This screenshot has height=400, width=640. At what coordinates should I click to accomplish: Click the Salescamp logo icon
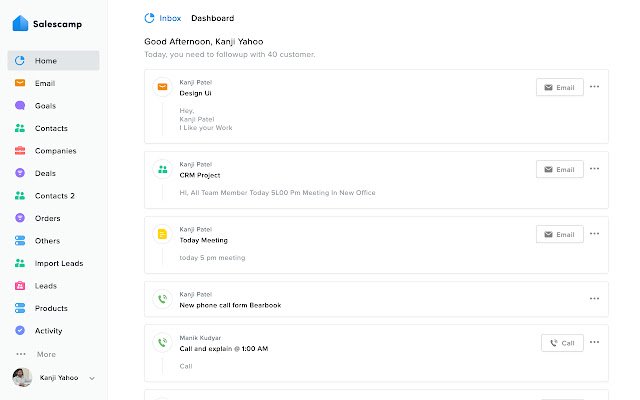click(20, 23)
